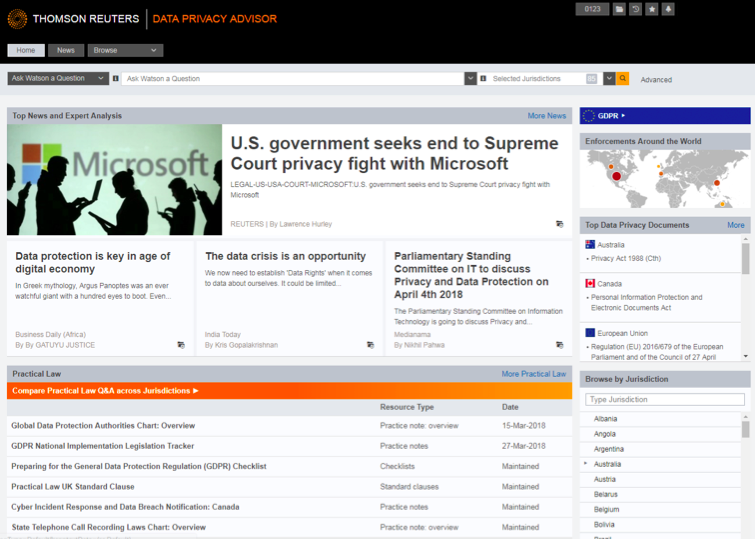755x539 pixels.
Task: Click the Top Data Privacy Documents scrollbar
Action: pyautogui.click(x=745, y=260)
